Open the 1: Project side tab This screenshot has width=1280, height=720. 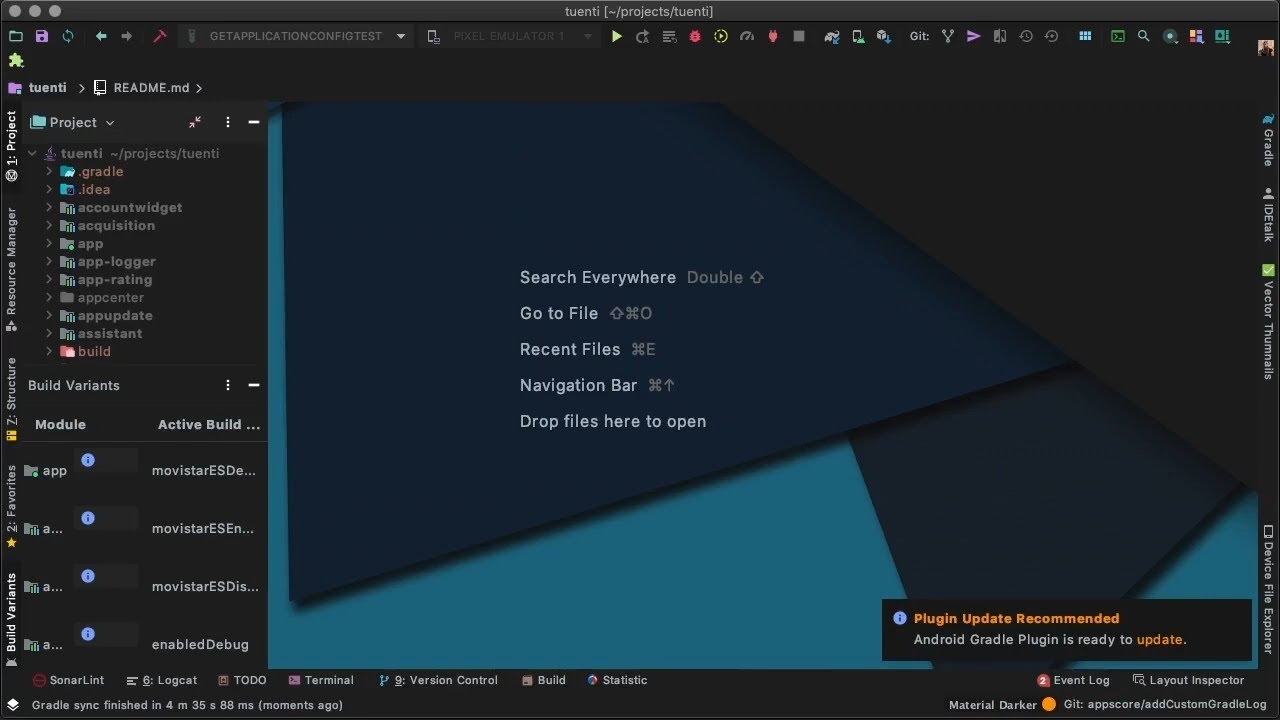(x=11, y=145)
